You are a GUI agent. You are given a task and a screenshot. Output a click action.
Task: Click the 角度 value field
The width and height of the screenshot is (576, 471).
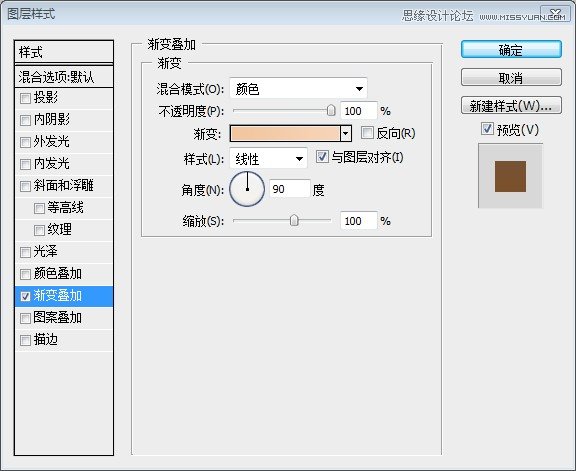point(290,189)
